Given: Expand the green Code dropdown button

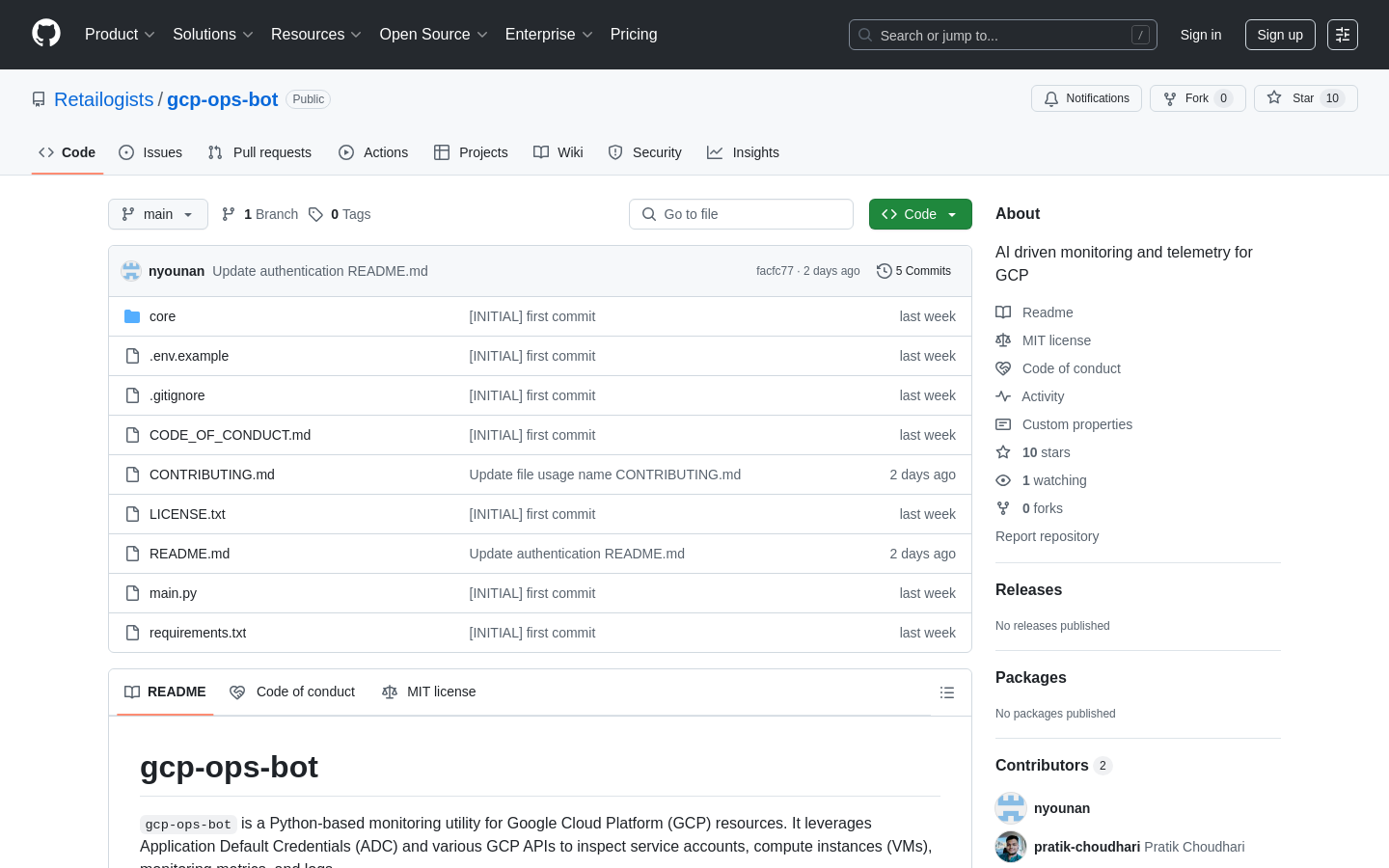Looking at the screenshot, I should tap(919, 214).
